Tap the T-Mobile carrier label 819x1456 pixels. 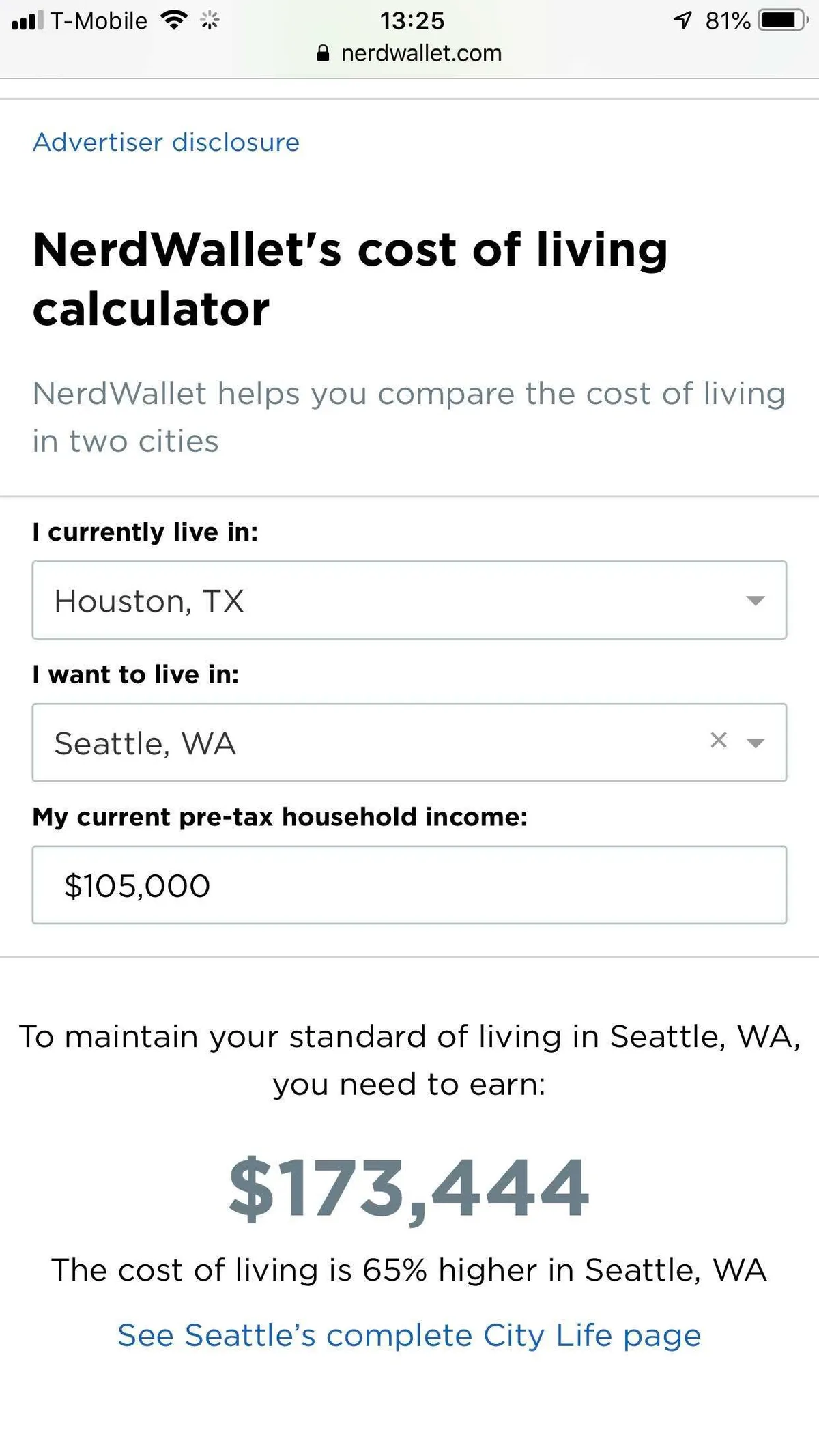point(99,20)
